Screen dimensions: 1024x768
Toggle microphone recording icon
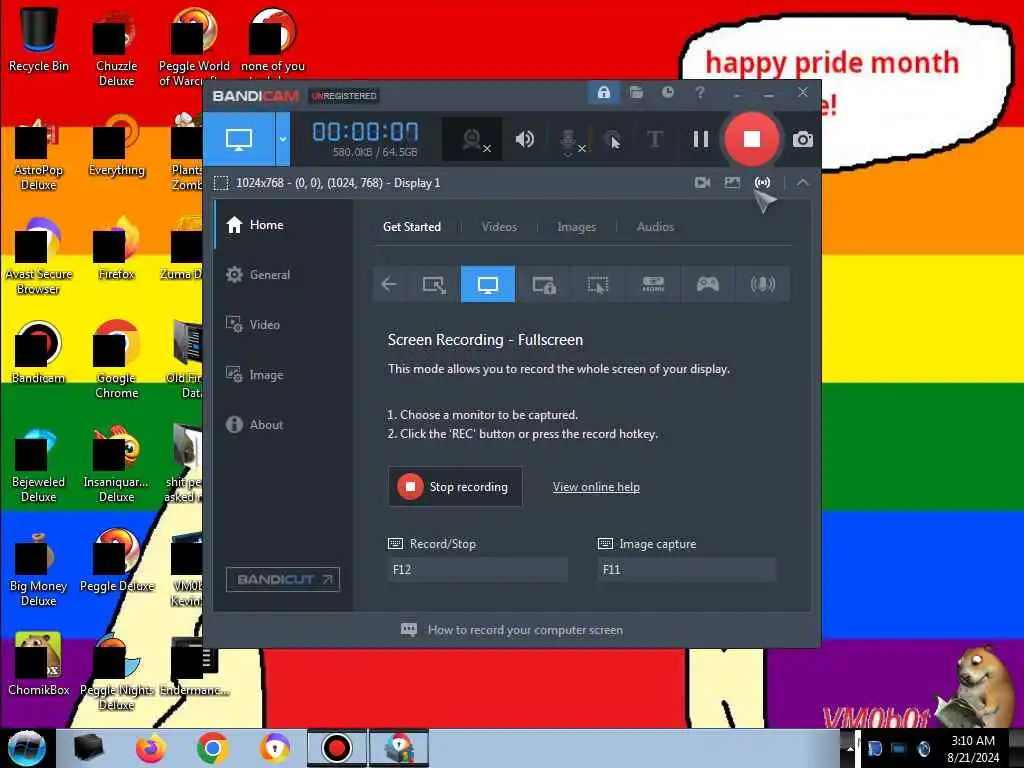pyautogui.click(x=569, y=140)
